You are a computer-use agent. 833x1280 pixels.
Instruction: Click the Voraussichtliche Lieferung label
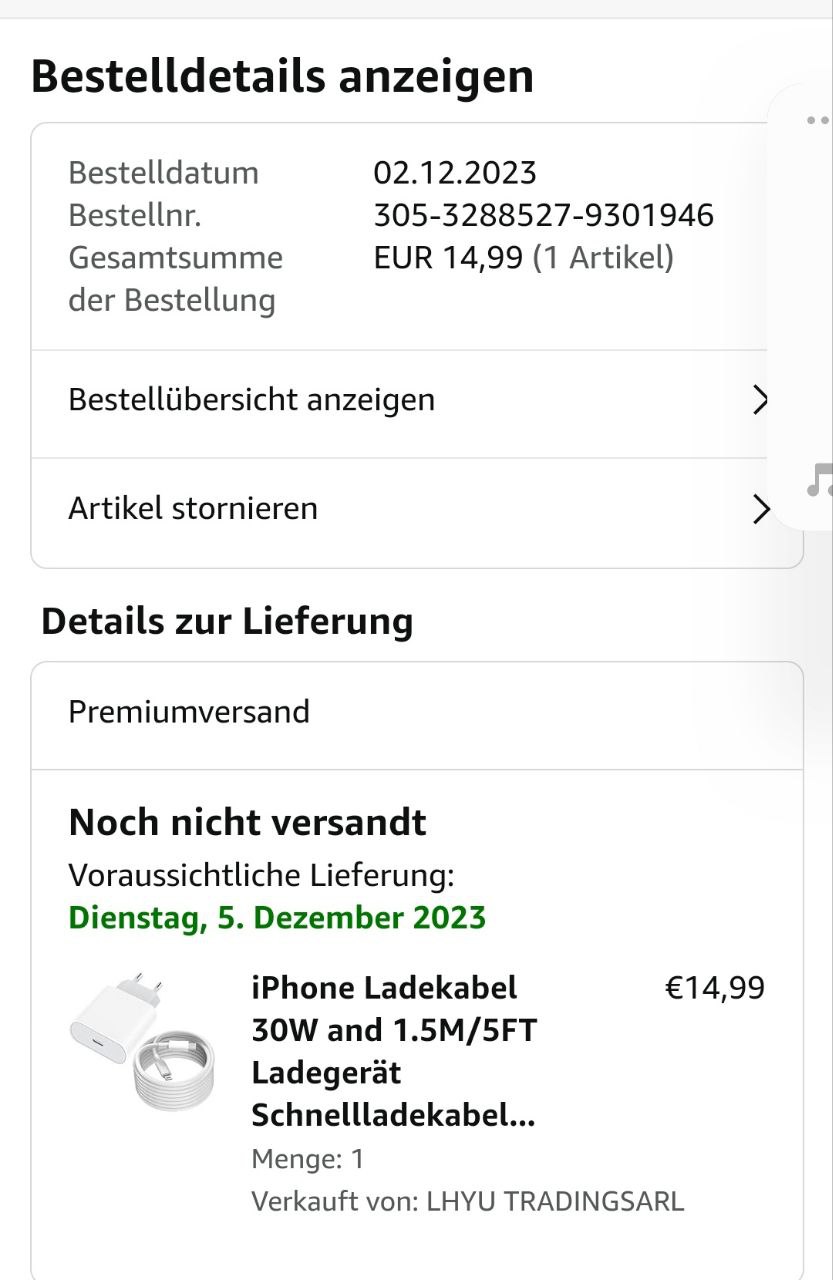pyautogui.click(x=261, y=876)
